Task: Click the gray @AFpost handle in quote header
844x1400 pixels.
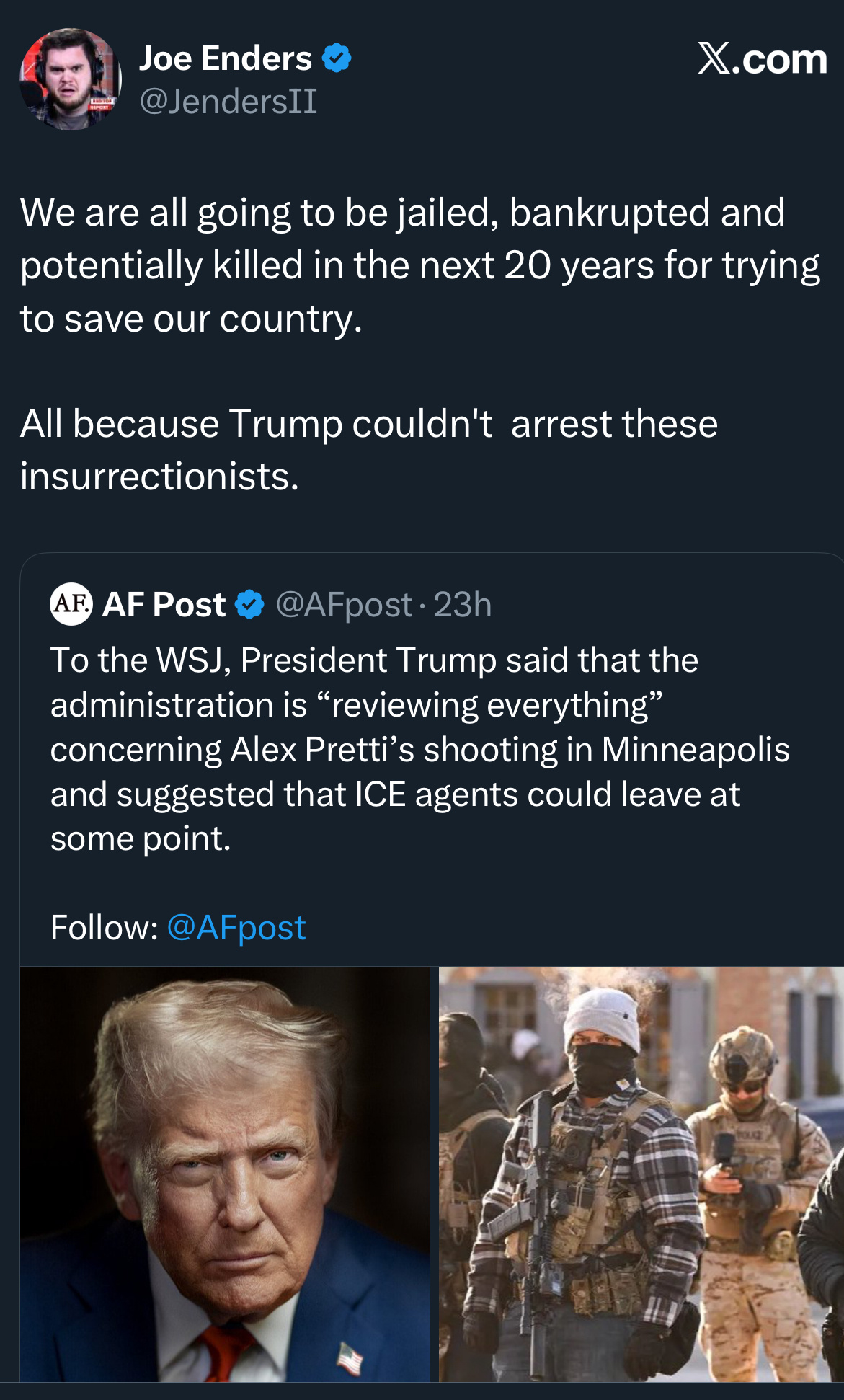Action: (344, 604)
